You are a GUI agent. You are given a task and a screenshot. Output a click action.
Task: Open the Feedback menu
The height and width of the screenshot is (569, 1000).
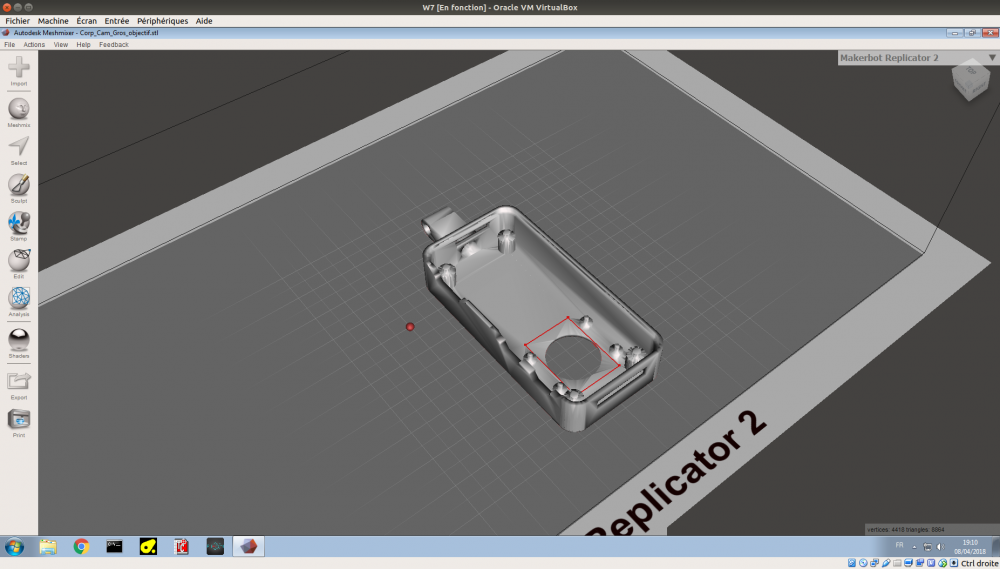coord(114,45)
